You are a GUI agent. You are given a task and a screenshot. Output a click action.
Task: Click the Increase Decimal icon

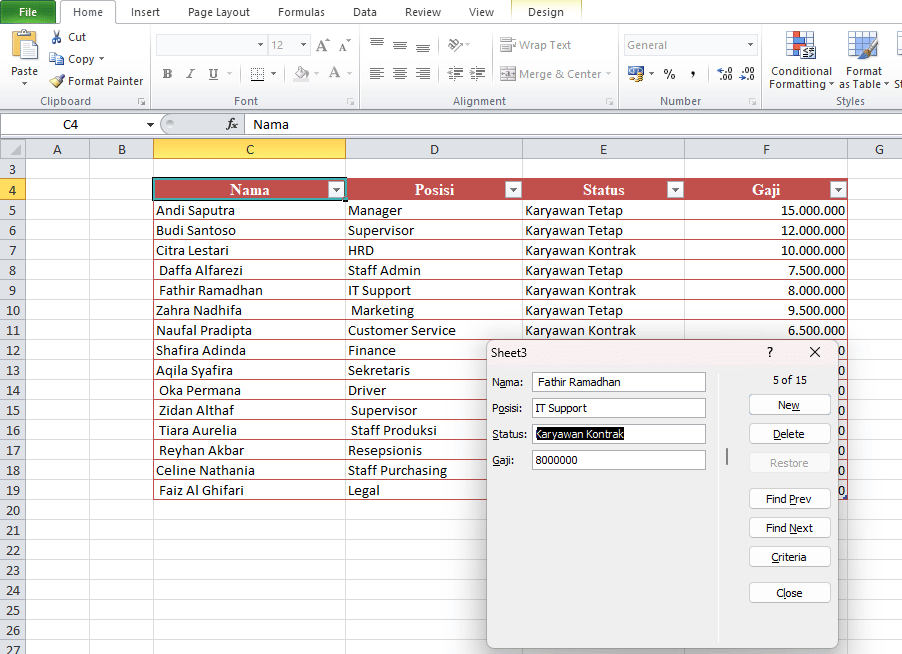point(725,74)
